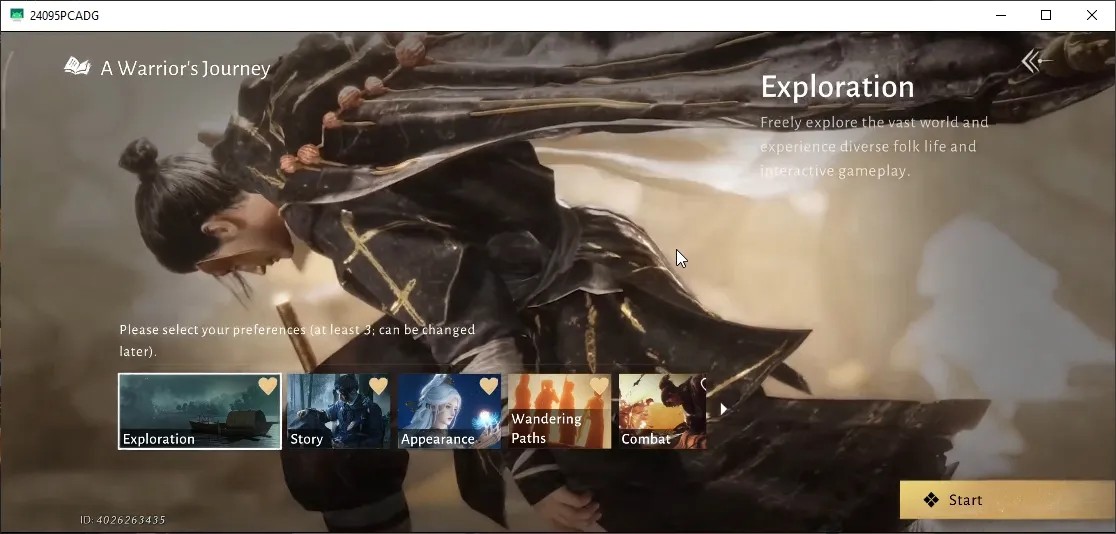Toggle the heart on the Wandering Paths card
This screenshot has height=534, width=1116.
click(599, 386)
